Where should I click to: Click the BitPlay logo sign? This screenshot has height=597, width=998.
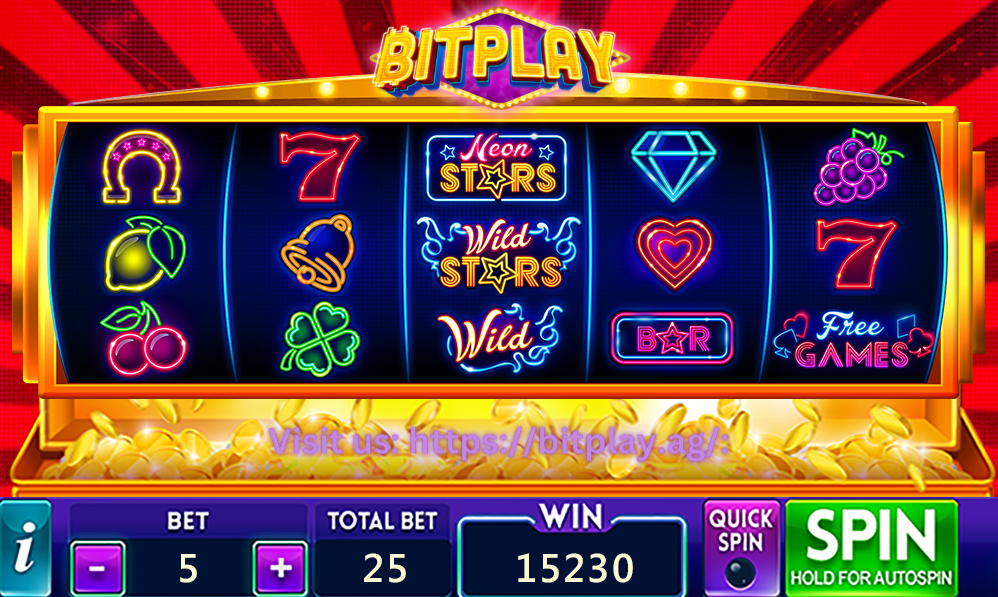click(x=495, y=57)
